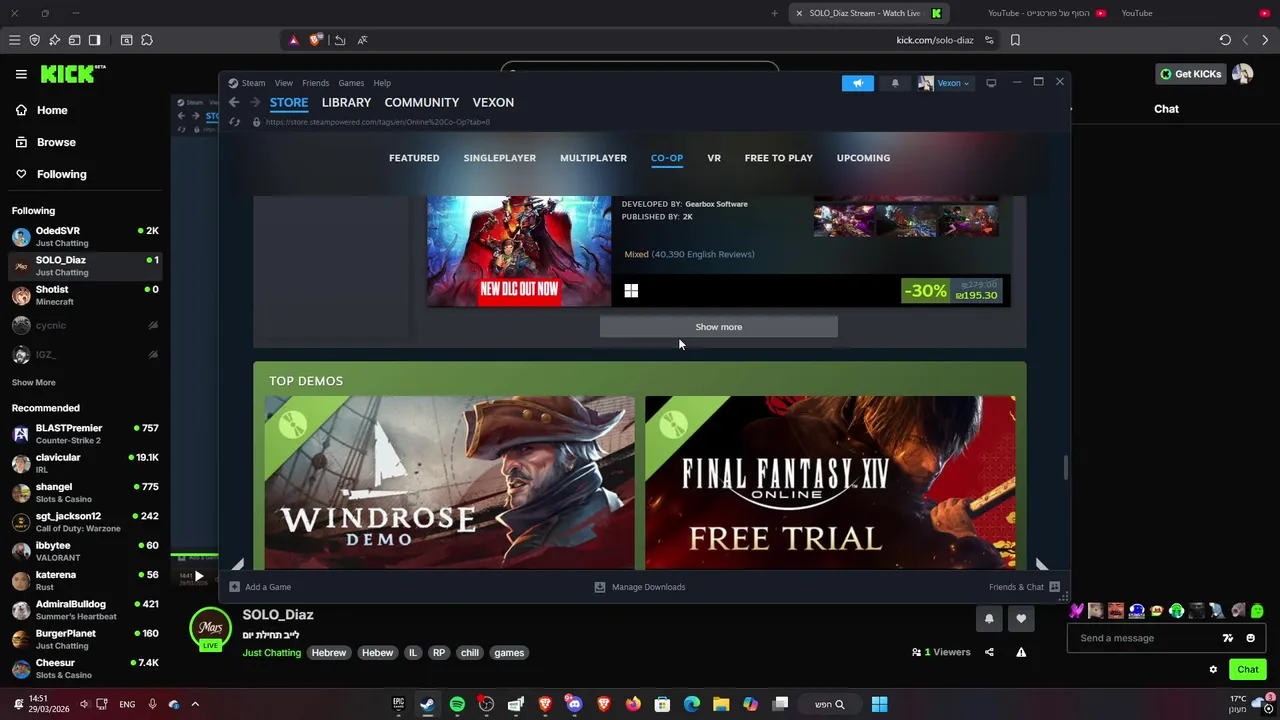Click Get KICKs button
The image size is (1280, 720).
pyautogui.click(x=1190, y=74)
